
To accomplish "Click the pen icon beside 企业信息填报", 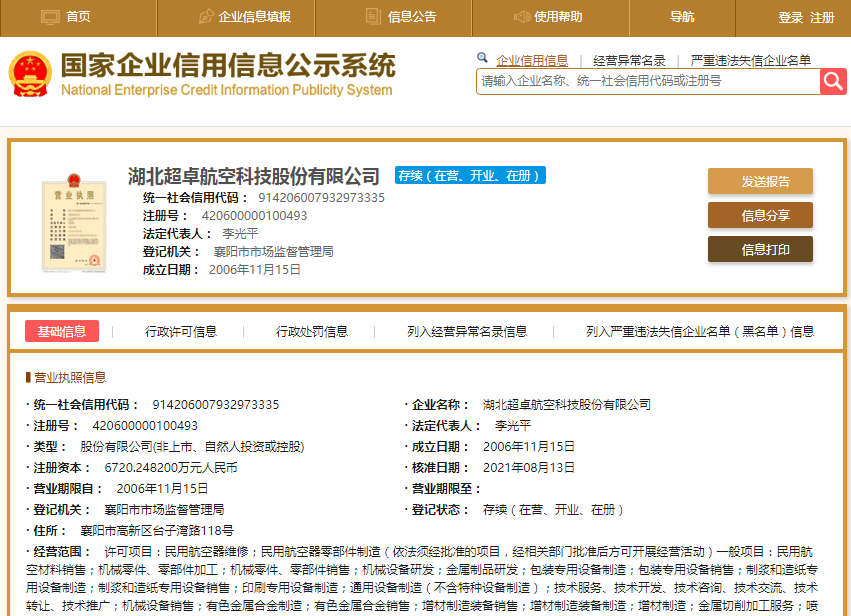I will click(x=206, y=16).
